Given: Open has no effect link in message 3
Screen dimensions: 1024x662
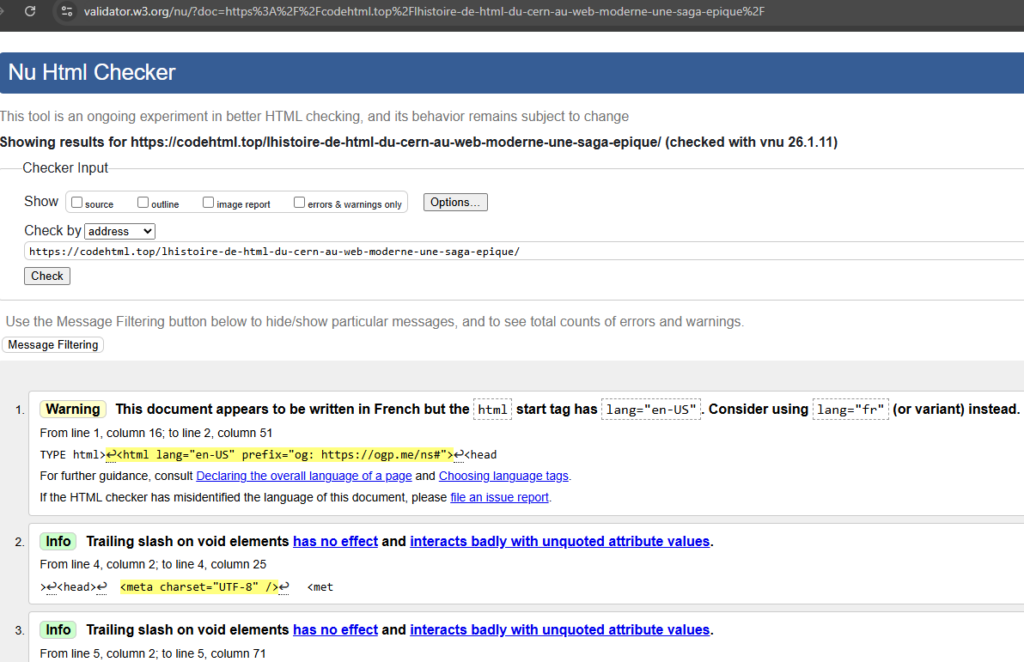Looking at the screenshot, I should 335,629.
